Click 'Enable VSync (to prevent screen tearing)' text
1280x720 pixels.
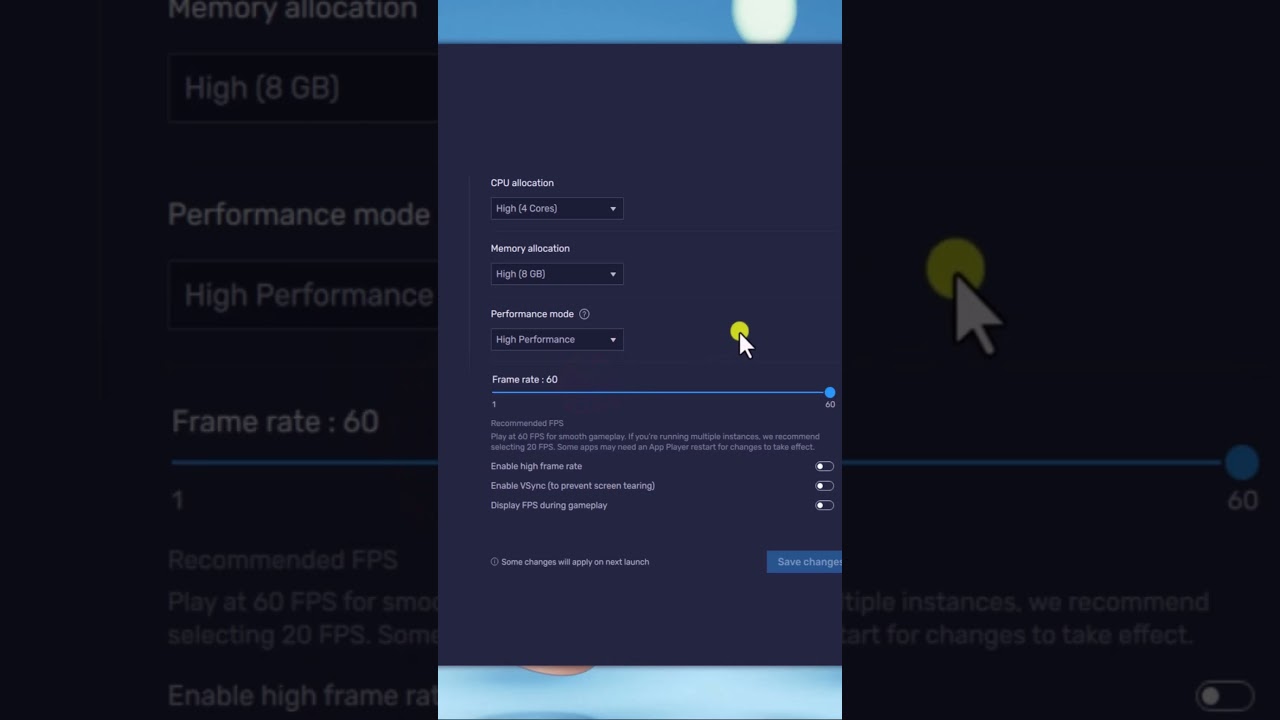click(573, 486)
